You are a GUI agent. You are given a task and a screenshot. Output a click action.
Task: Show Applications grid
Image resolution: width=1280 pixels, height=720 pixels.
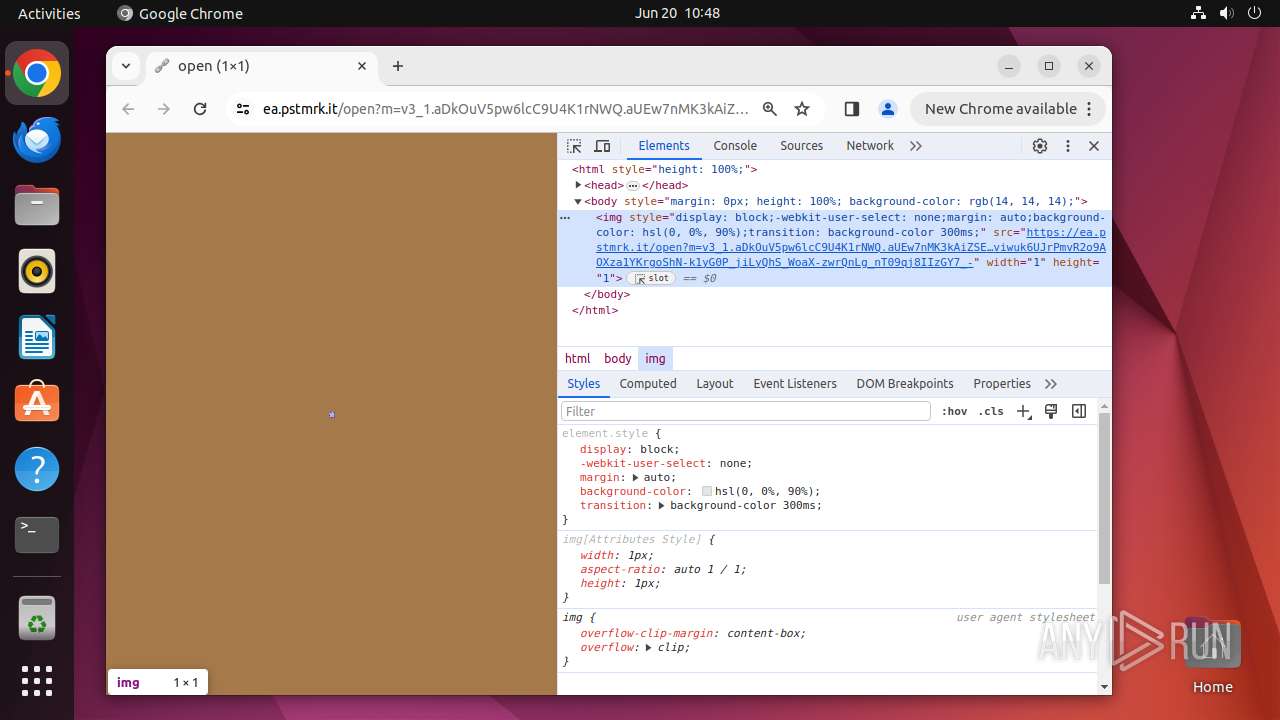37,681
